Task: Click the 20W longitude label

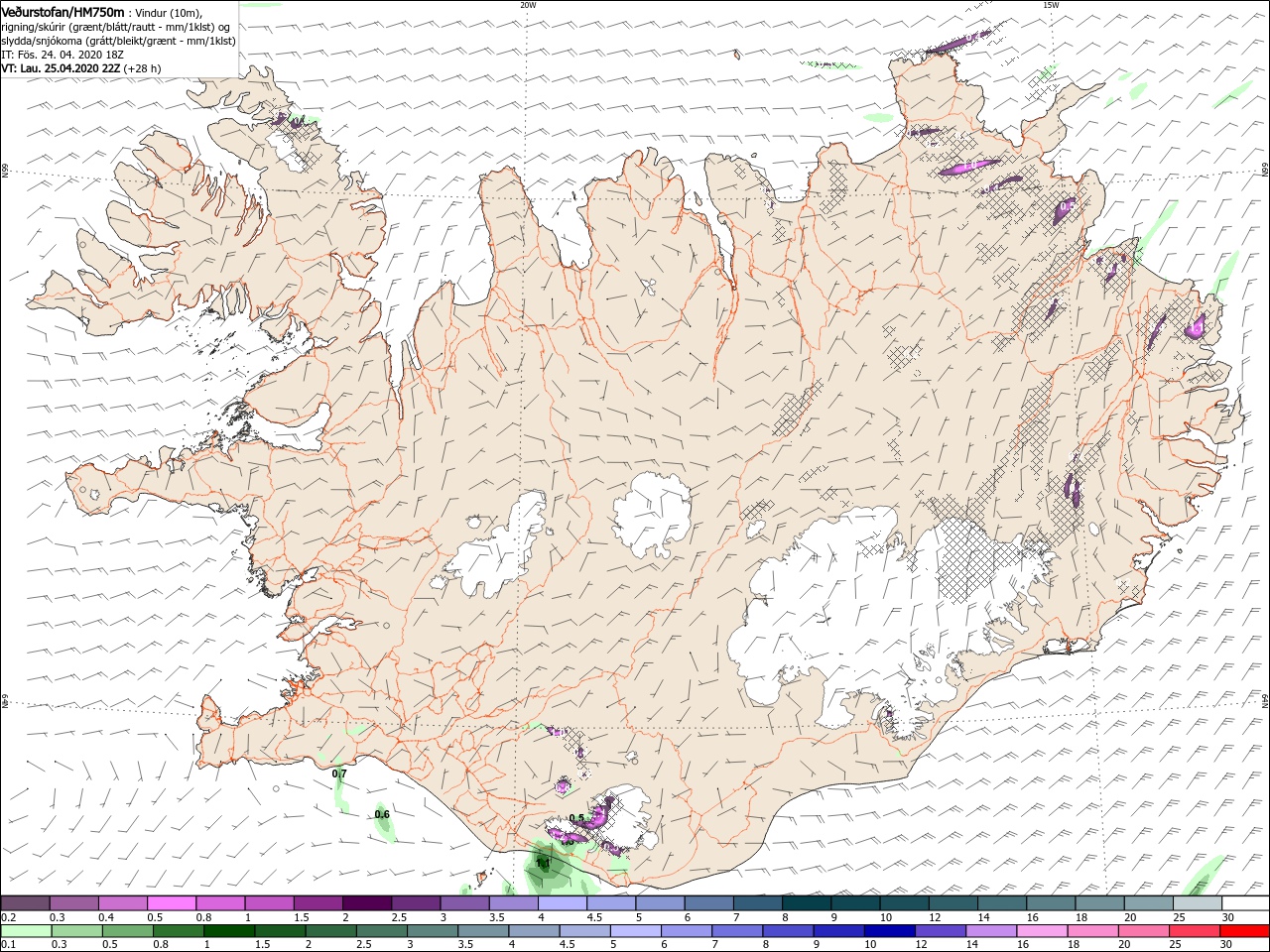Action: (x=528, y=5)
